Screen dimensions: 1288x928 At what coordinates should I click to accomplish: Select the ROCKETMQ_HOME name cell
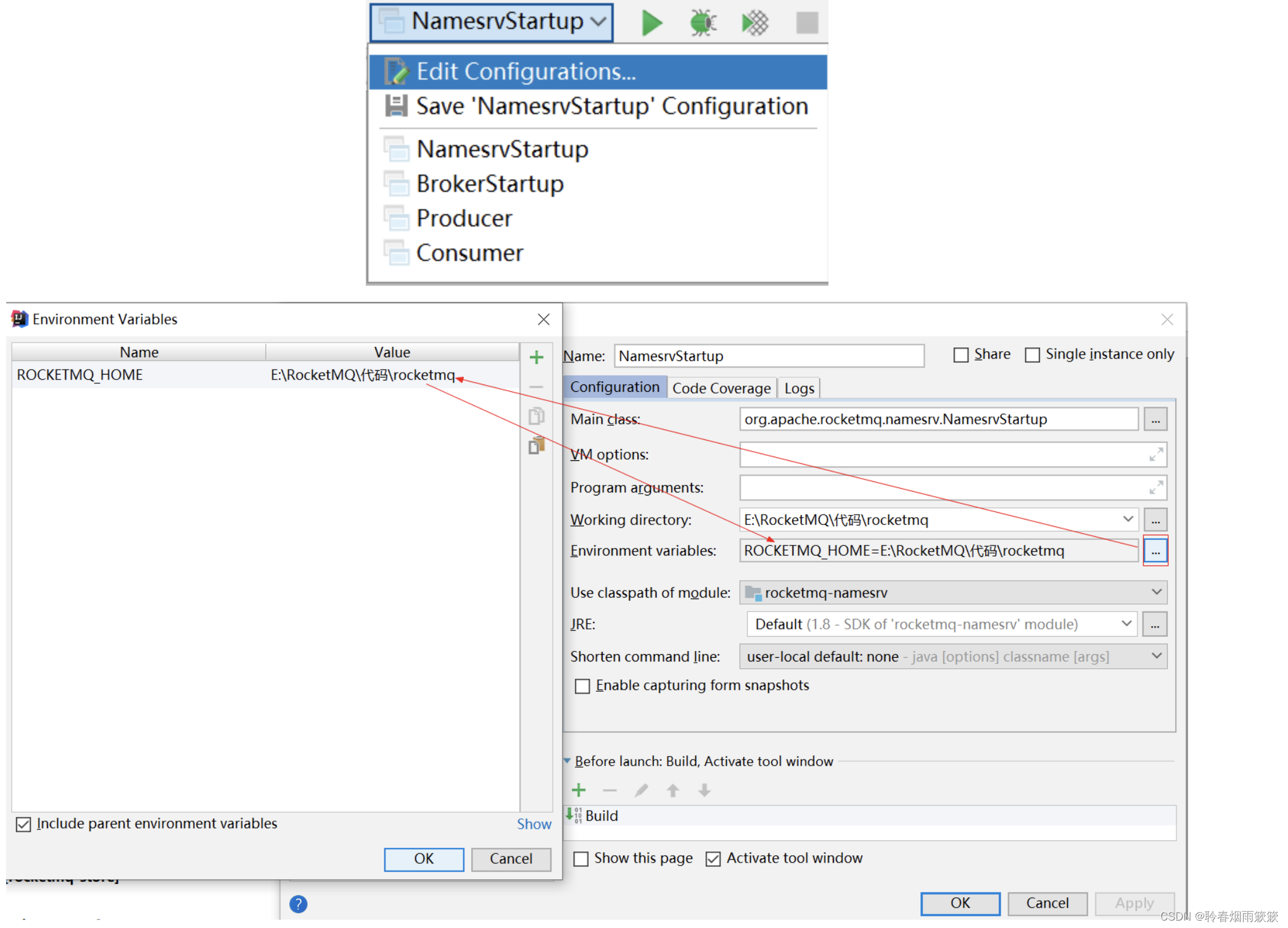click(139, 375)
